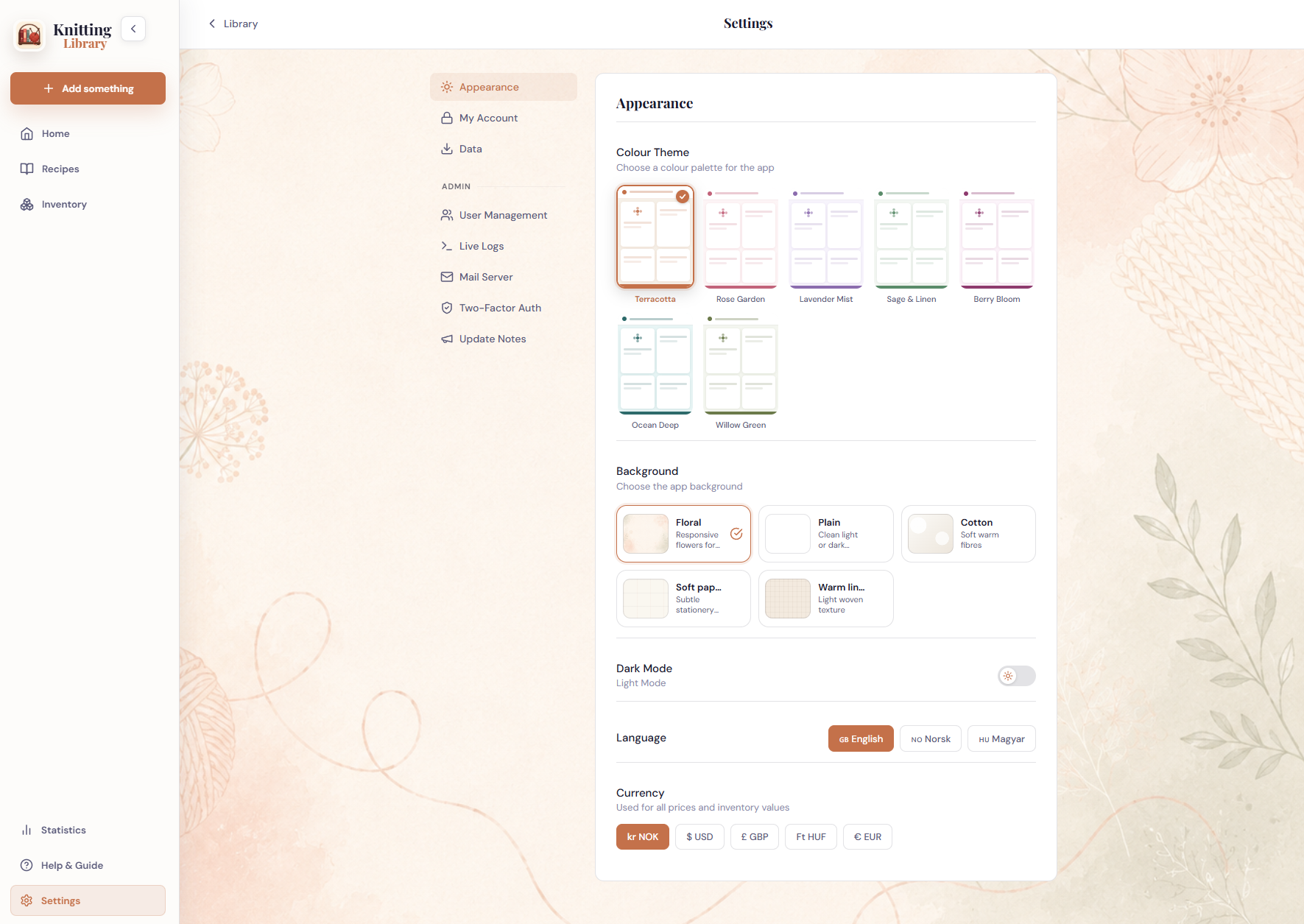Viewport: 1304px width, 924px height.
Task: Open Recipes in the sidebar
Action: click(x=88, y=169)
